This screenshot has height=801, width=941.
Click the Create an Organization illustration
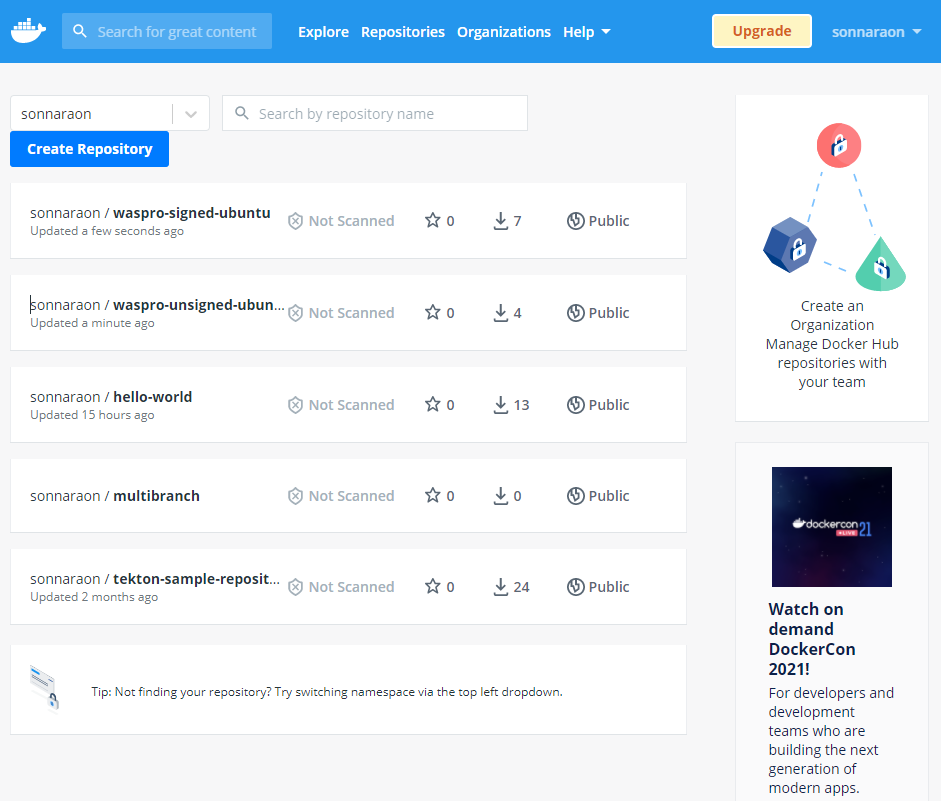point(834,207)
